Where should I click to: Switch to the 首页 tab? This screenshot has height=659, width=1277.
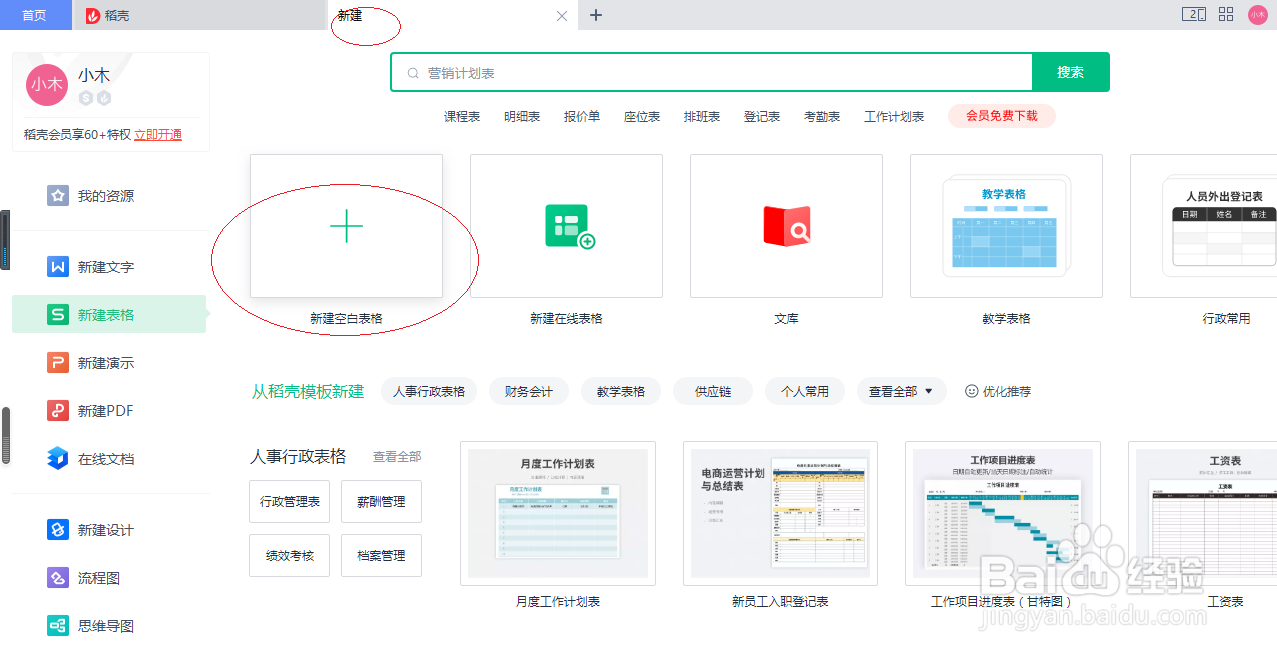pyautogui.click(x=35, y=15)
